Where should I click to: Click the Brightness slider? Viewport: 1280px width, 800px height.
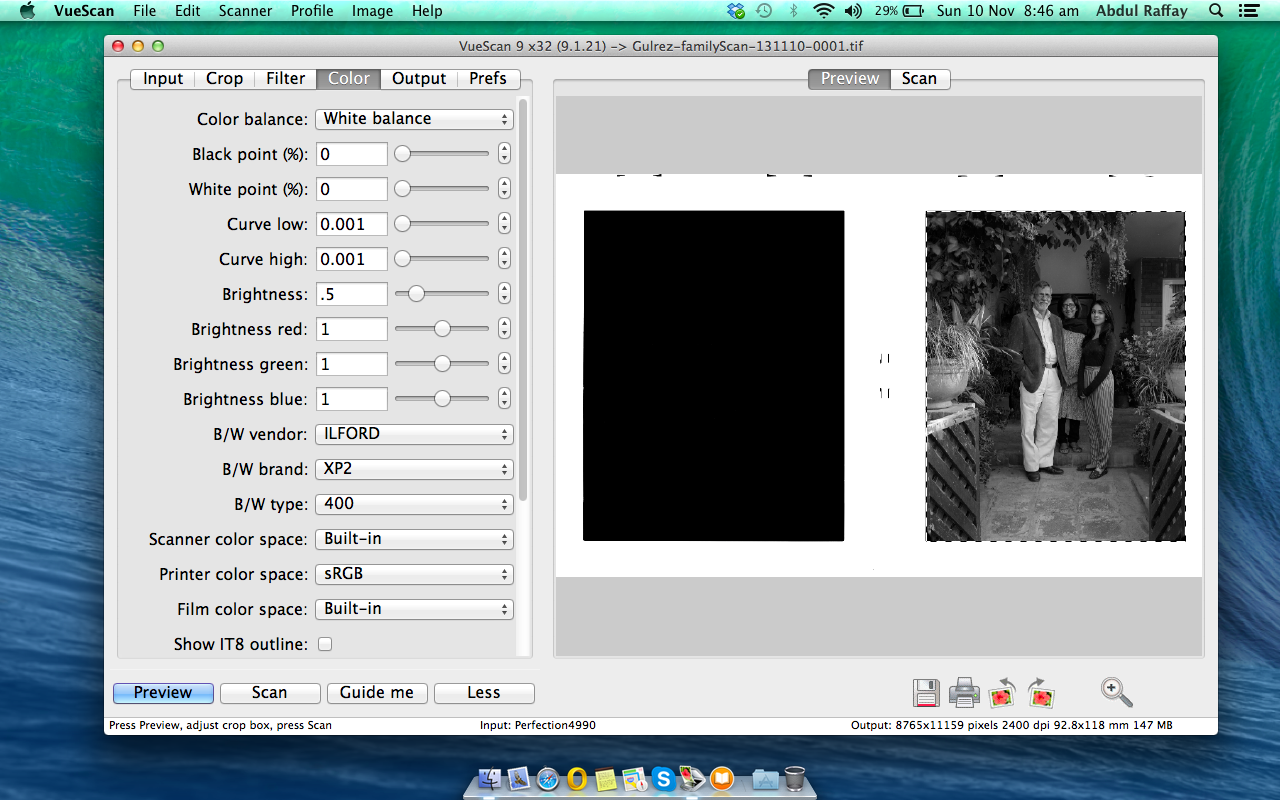pos(442,294)
